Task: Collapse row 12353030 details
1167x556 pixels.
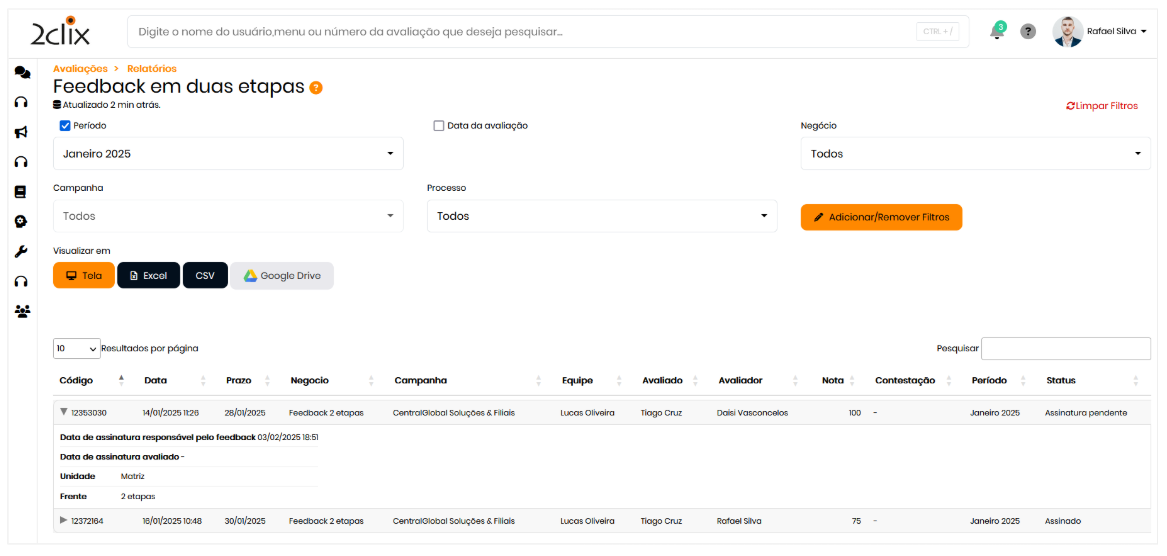Action: (x=64, y=412)
